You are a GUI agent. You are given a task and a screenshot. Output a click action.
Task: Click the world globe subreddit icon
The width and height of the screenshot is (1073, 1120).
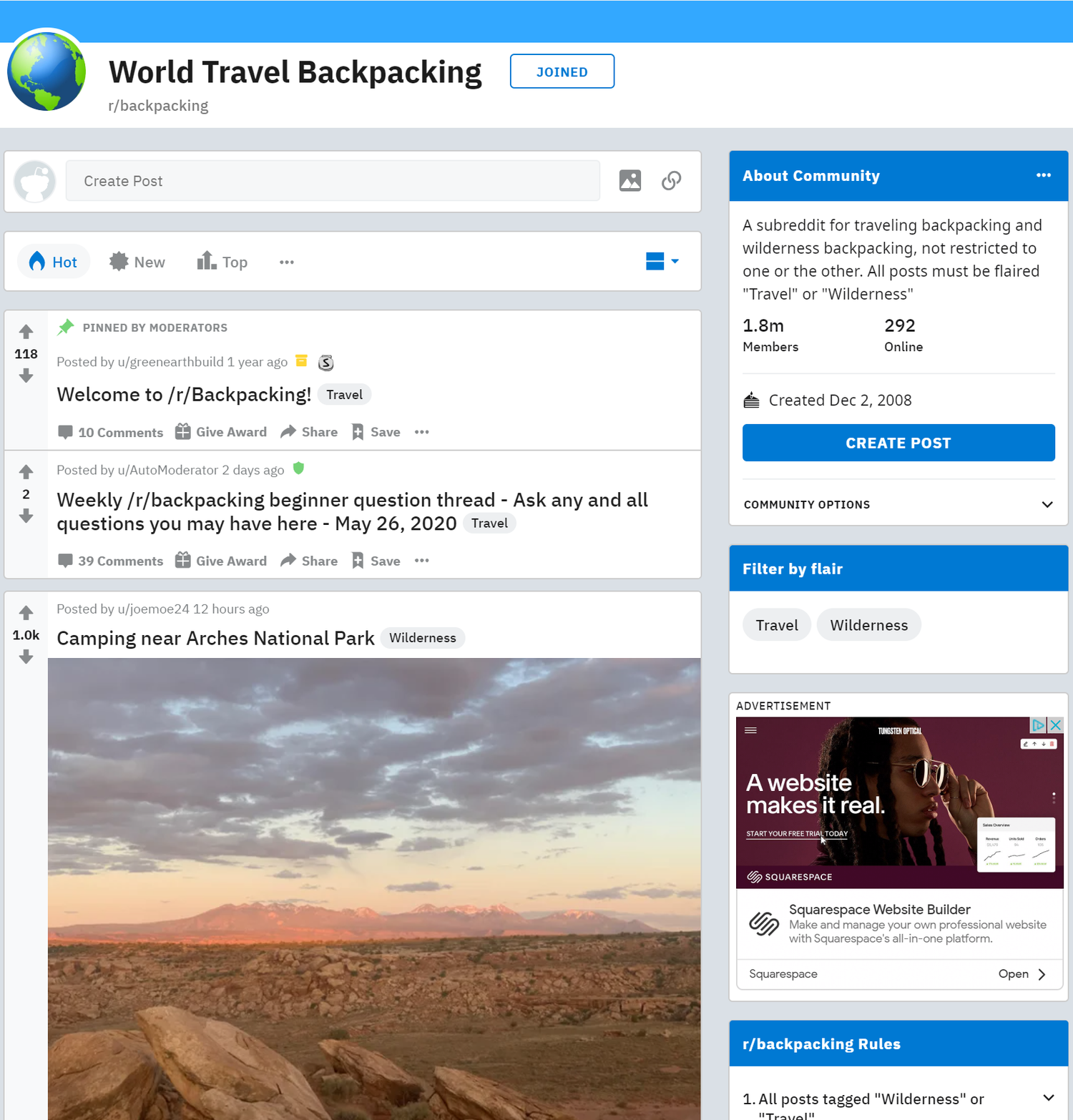46,71
